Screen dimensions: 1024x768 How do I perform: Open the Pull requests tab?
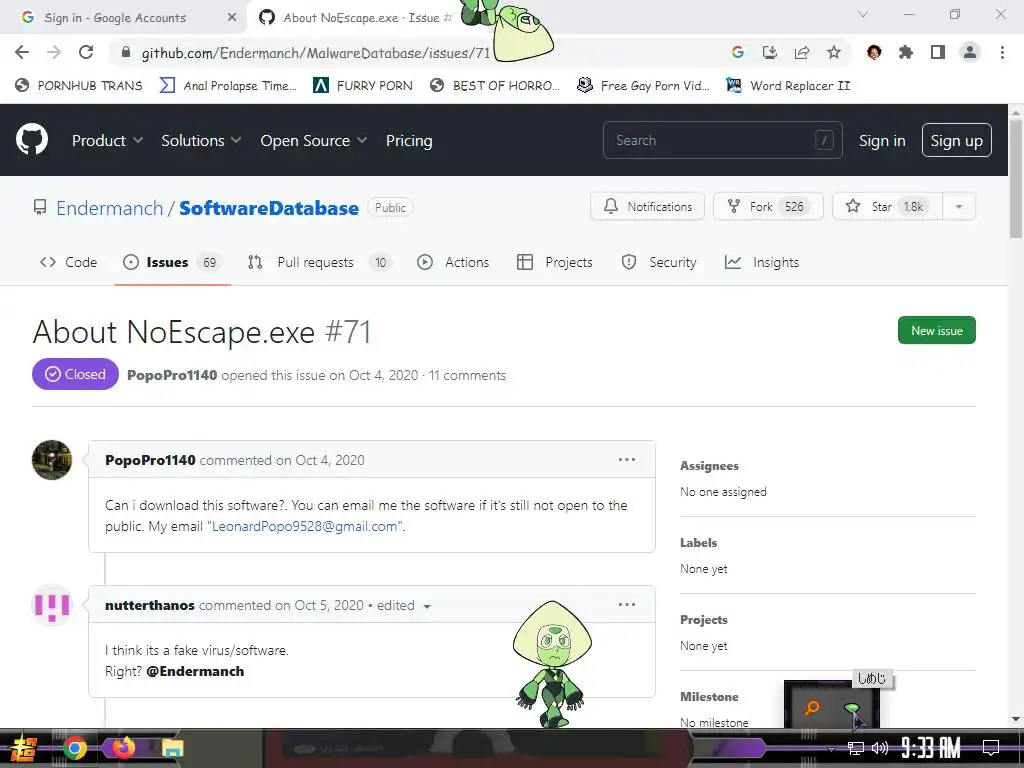pyautogui.click(x=319, y=262)
